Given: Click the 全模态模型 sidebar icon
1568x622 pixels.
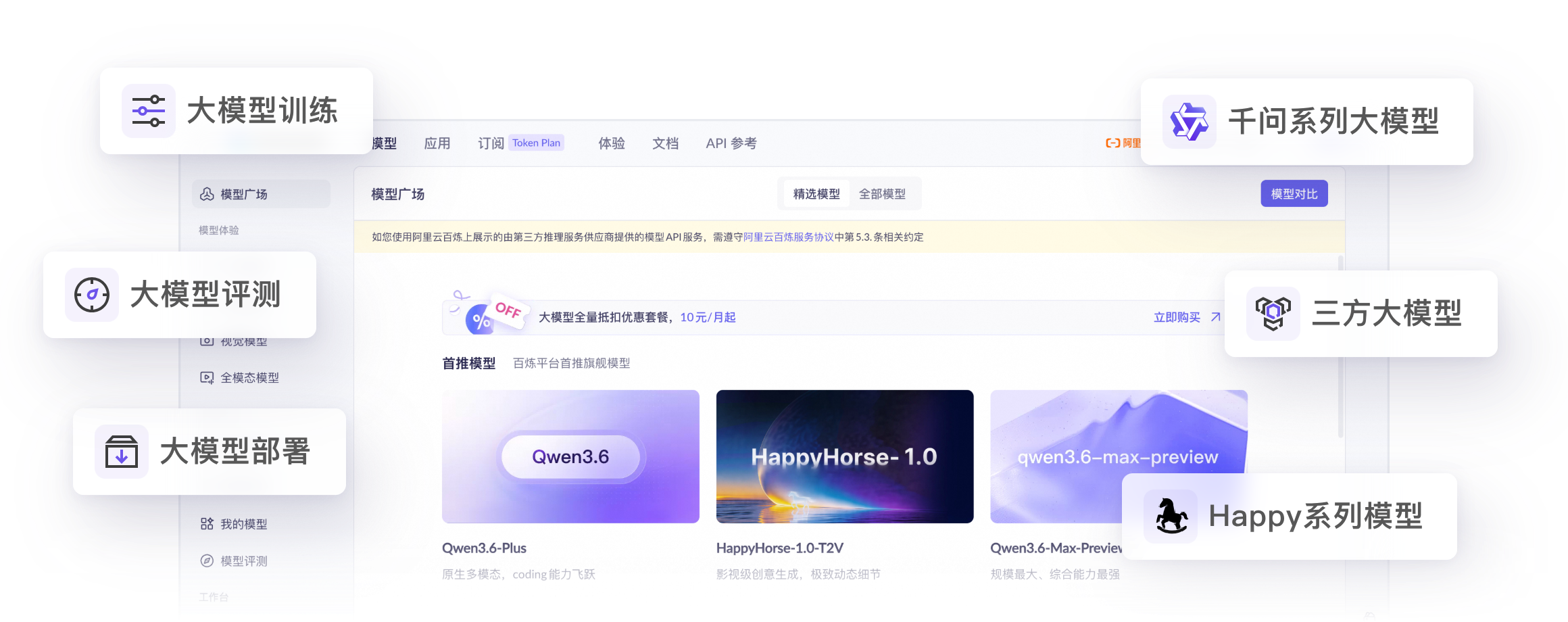Looking at the screenshot, I should click(207, 377).
